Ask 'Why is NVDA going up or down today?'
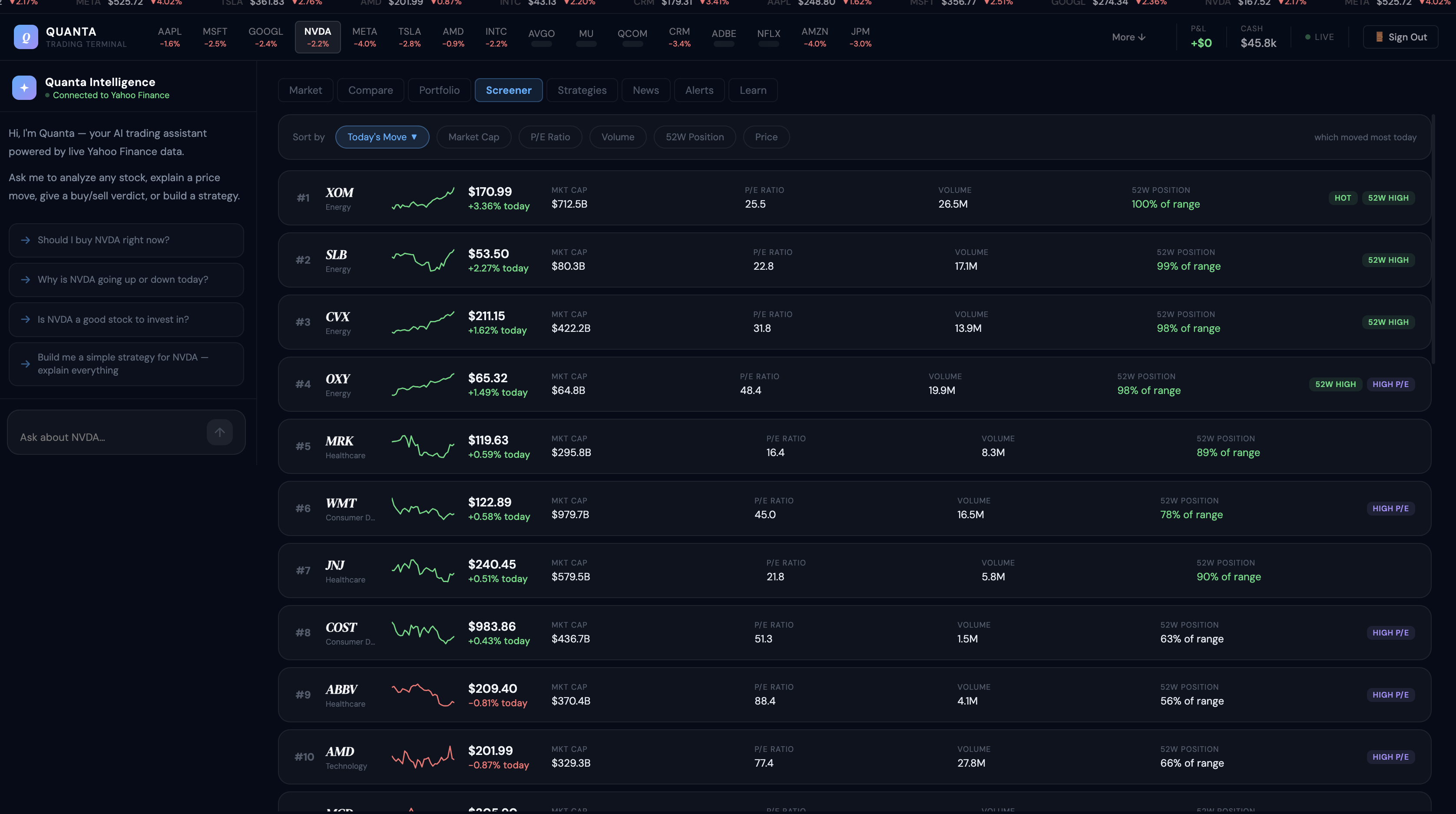 126,280
